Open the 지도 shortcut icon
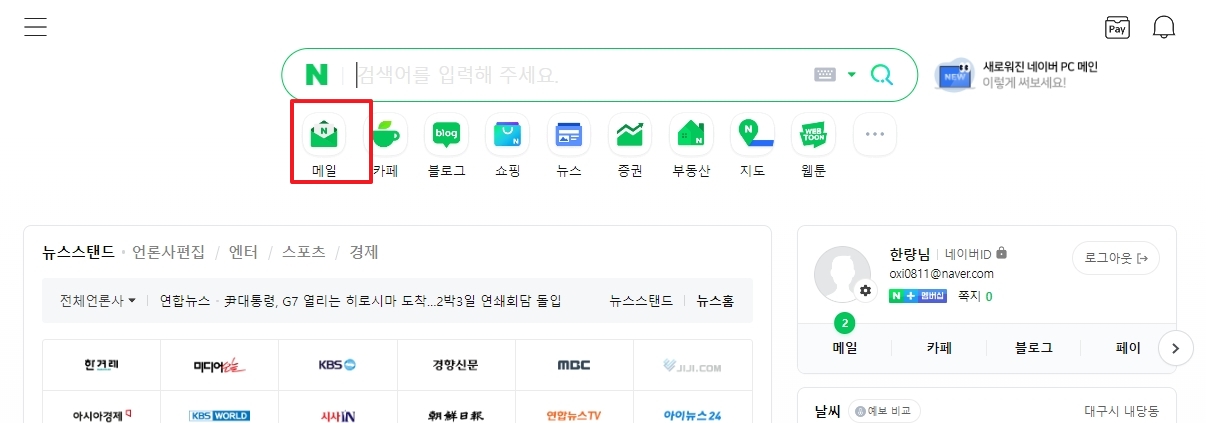 [752, 134]
